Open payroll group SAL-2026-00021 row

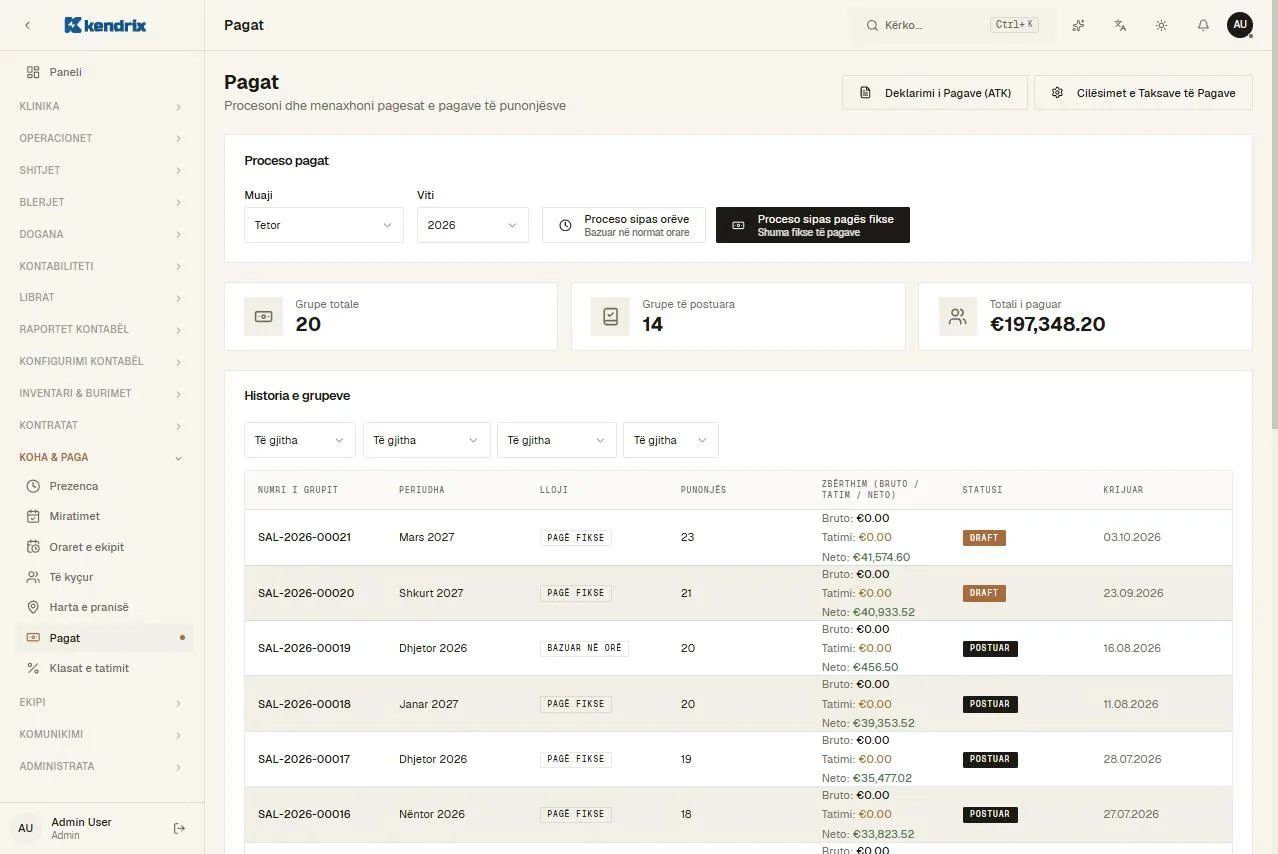click(738, 538)
